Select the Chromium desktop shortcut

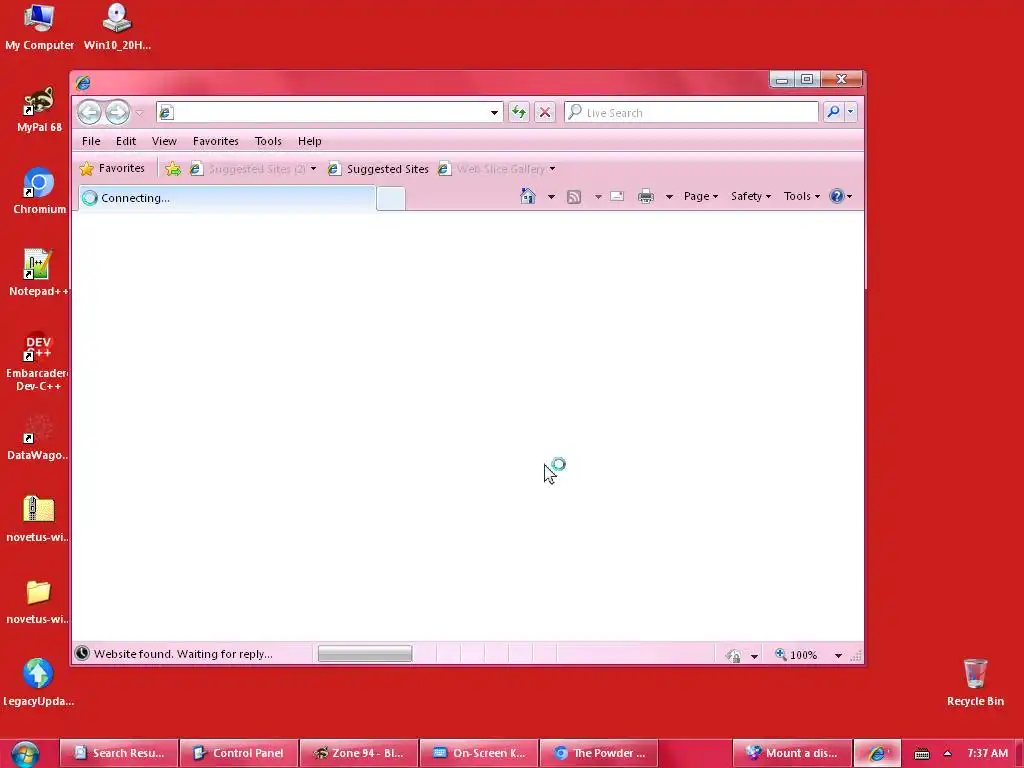pos(39,191)
